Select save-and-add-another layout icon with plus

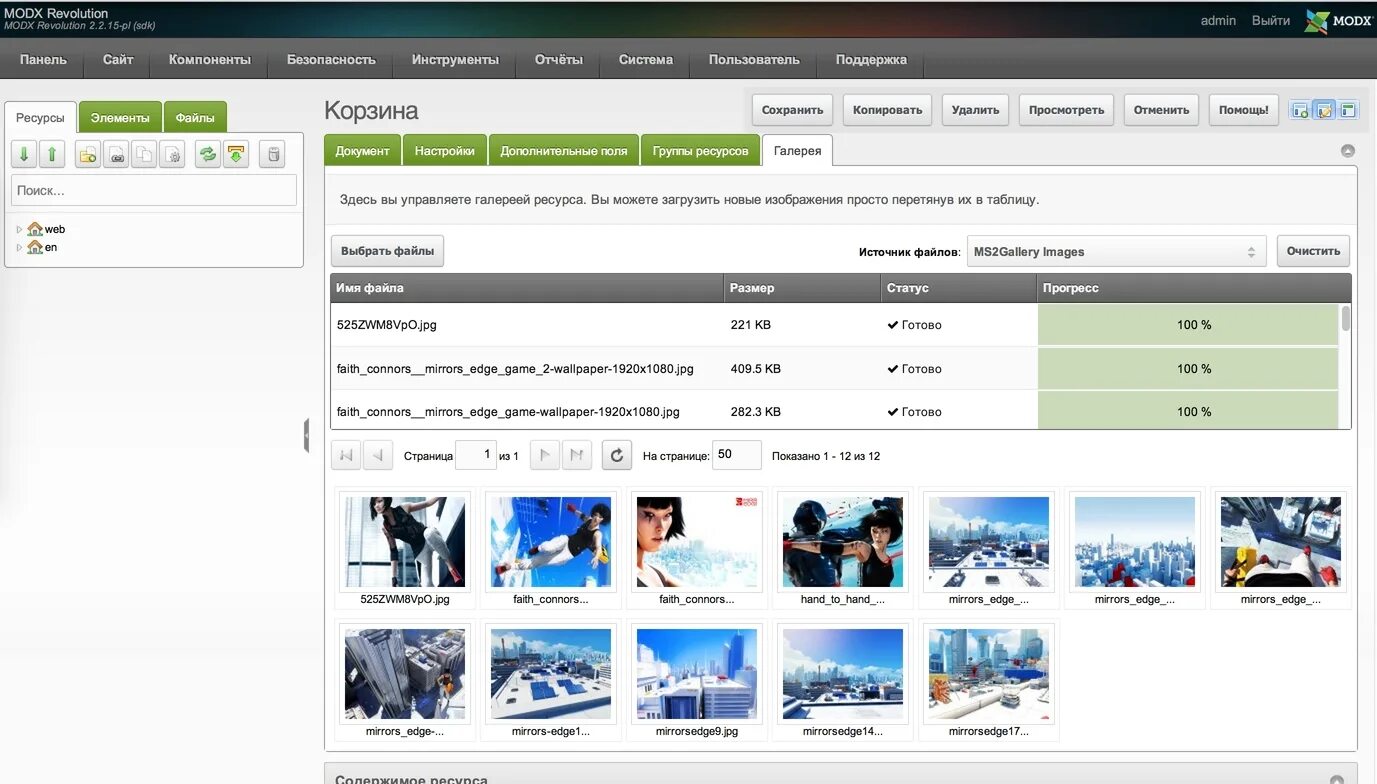pos(1300,110)
